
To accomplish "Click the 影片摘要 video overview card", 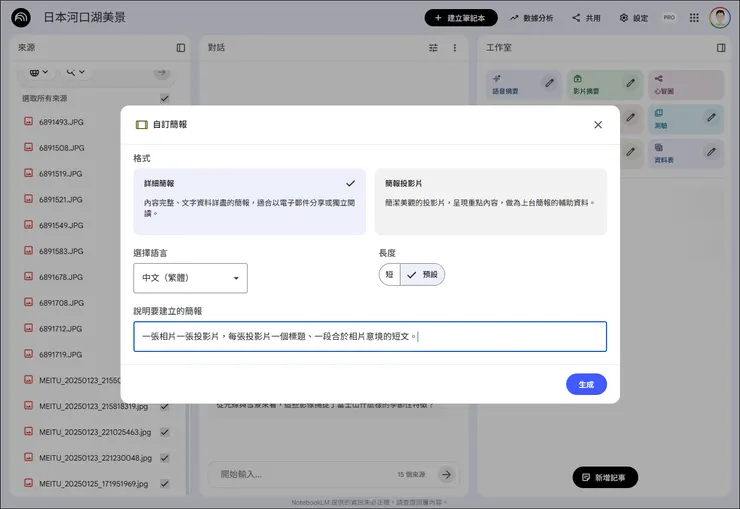I will (605, 85).
